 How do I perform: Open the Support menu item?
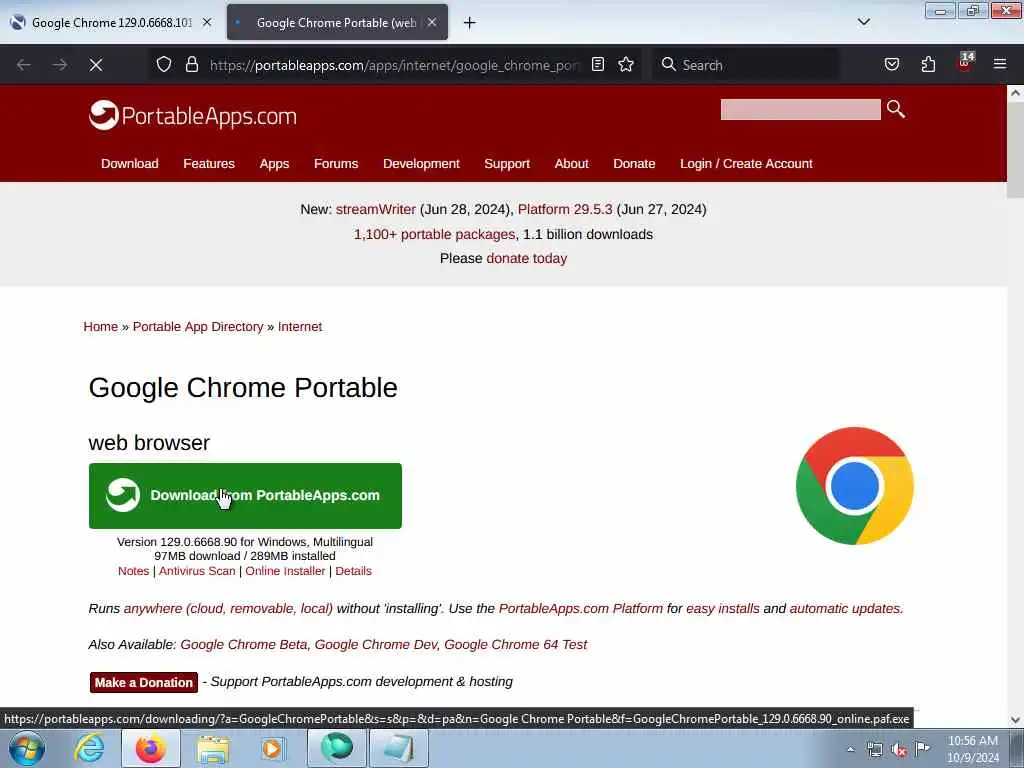[x=507, y=164]
